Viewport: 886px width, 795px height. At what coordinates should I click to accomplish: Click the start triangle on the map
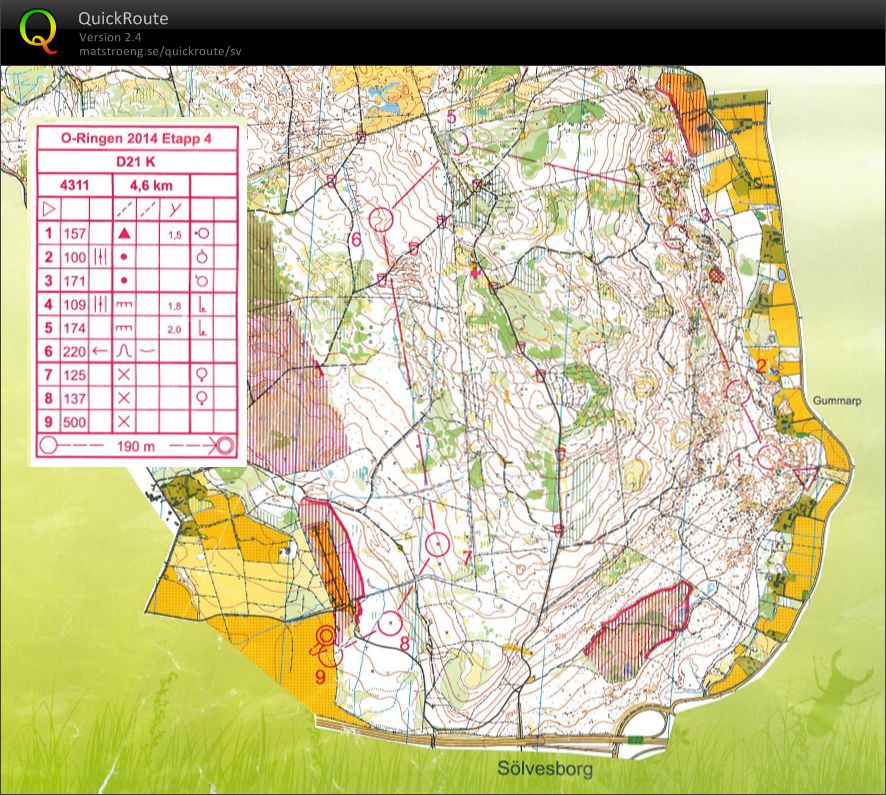pyautogui.click(x=806, y=476)
